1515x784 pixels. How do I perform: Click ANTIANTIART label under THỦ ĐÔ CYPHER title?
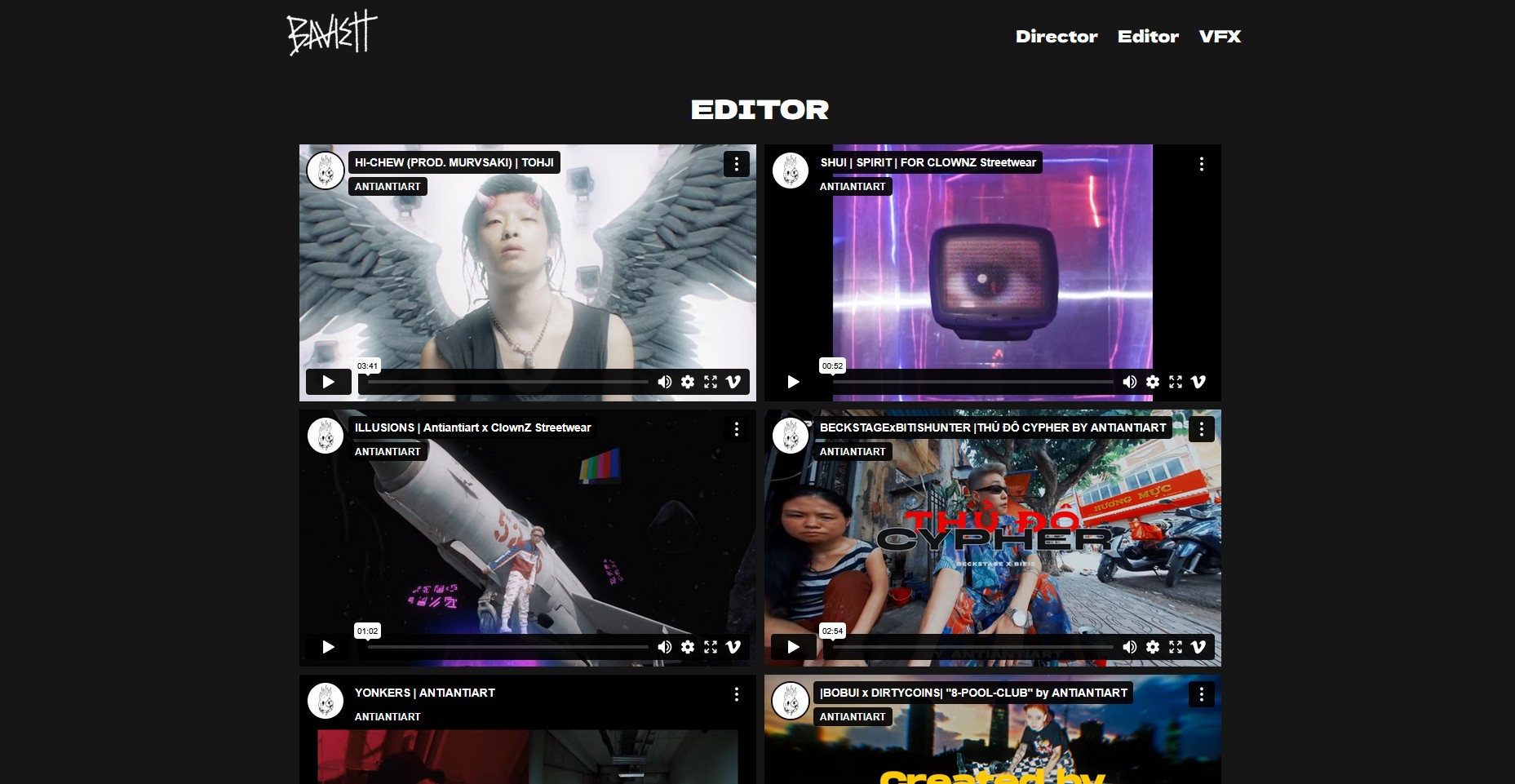[853, 452]
